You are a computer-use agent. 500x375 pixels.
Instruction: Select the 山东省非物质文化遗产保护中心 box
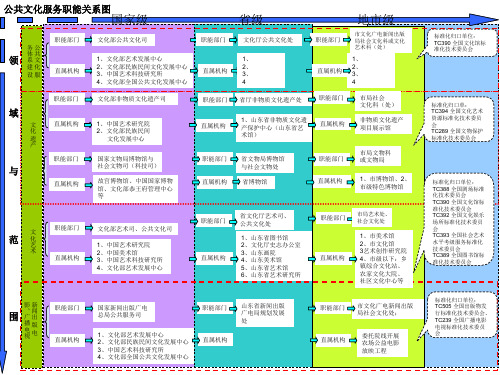274,127
